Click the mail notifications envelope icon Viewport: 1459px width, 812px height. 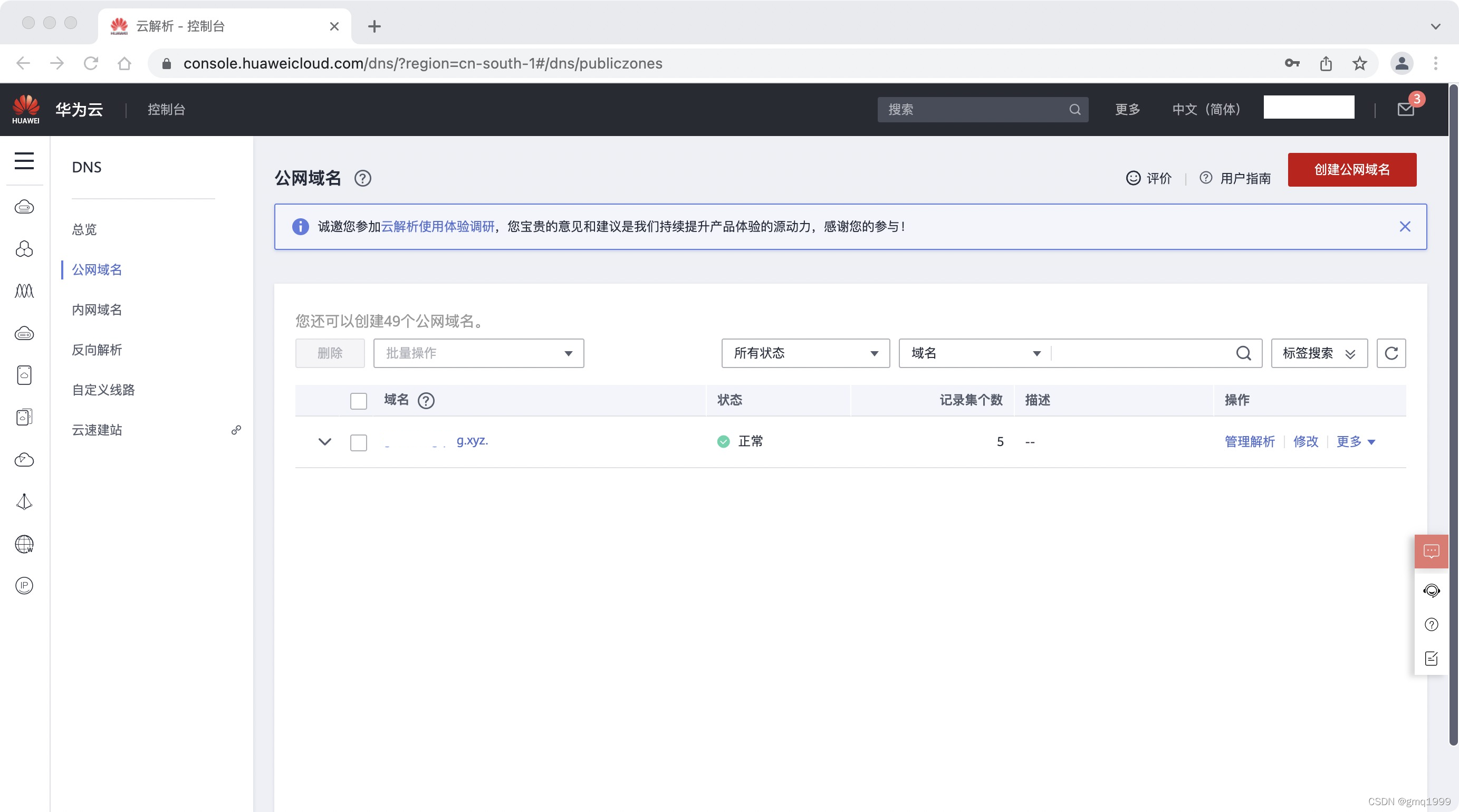point(1405,109)
